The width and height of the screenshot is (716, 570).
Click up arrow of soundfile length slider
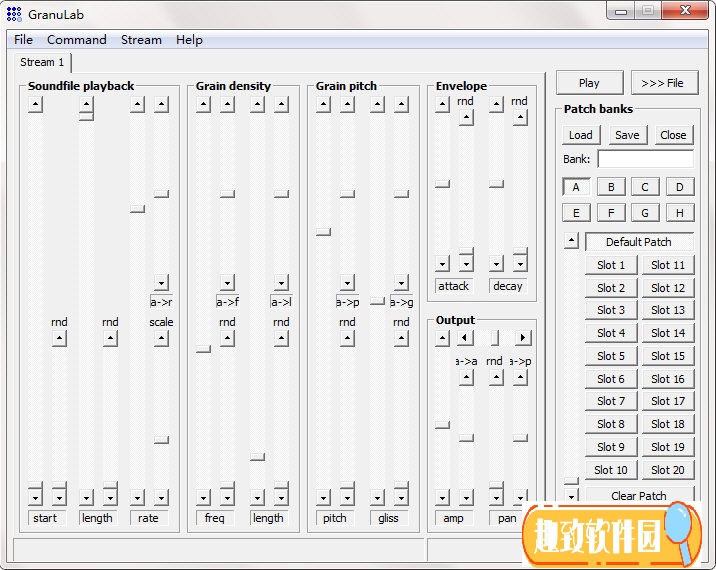[86, 105]
